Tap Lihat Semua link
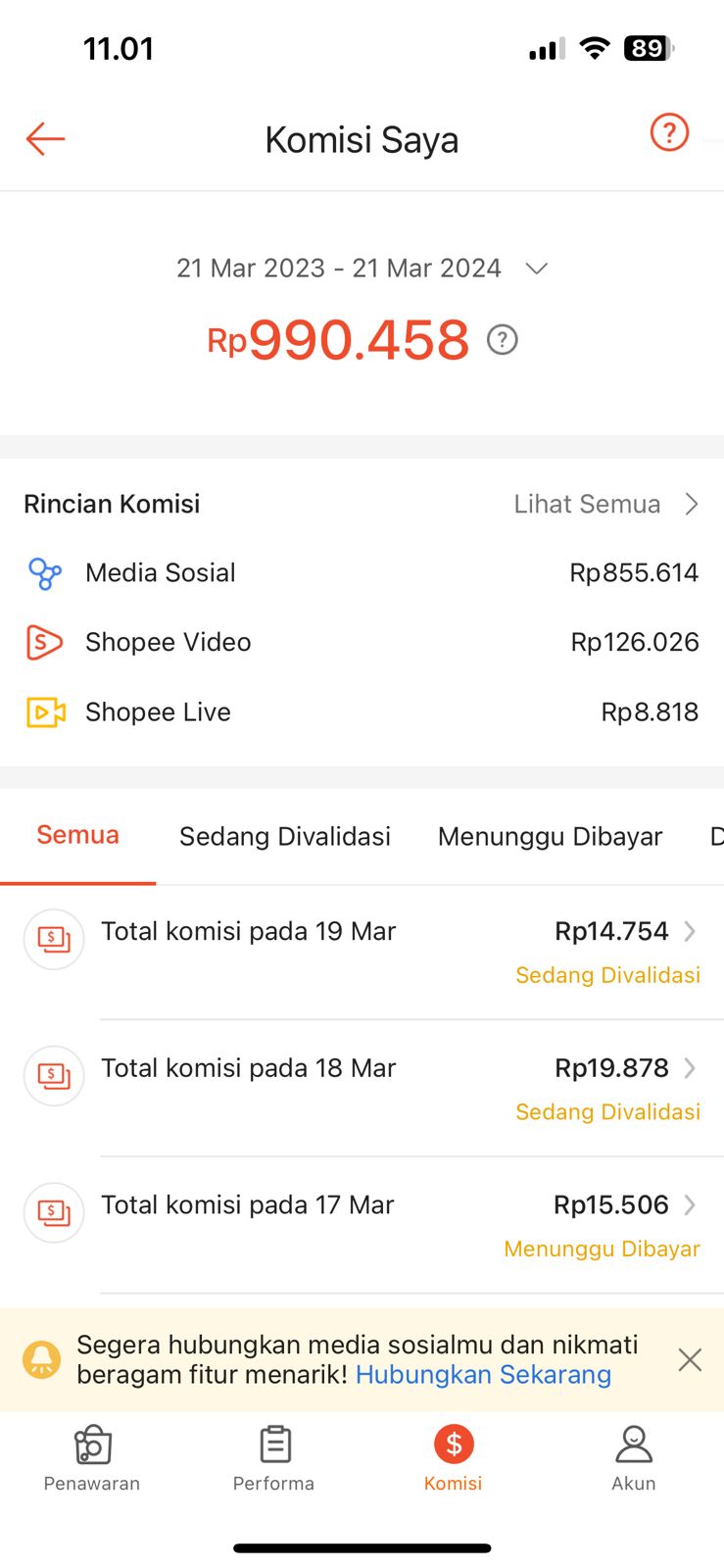724x1568 pixels. tap(604, 504)
